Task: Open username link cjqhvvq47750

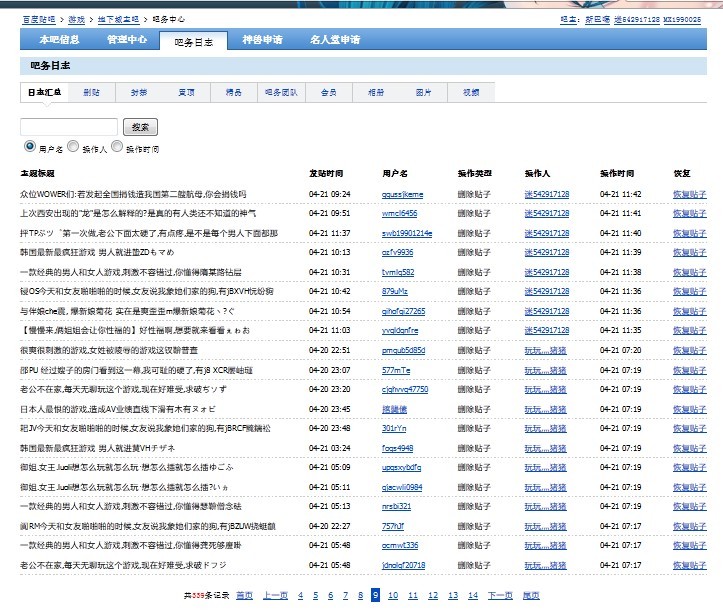Action: (405, 389)
